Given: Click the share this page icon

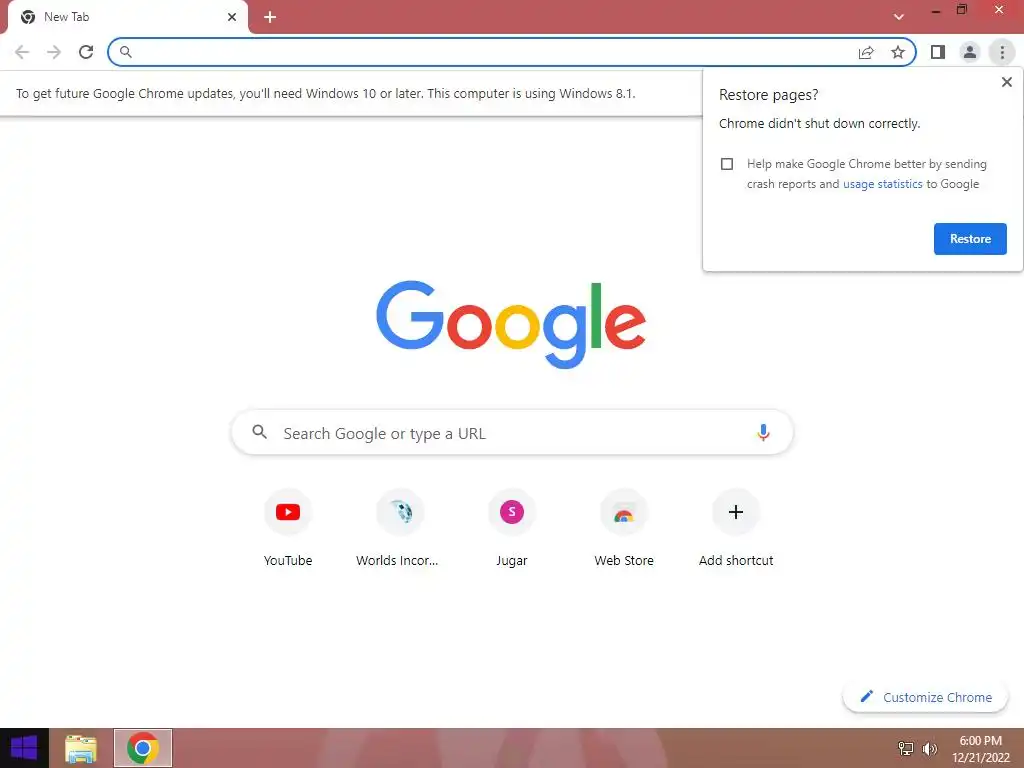Looking at the screenshot, I should 866,52.
